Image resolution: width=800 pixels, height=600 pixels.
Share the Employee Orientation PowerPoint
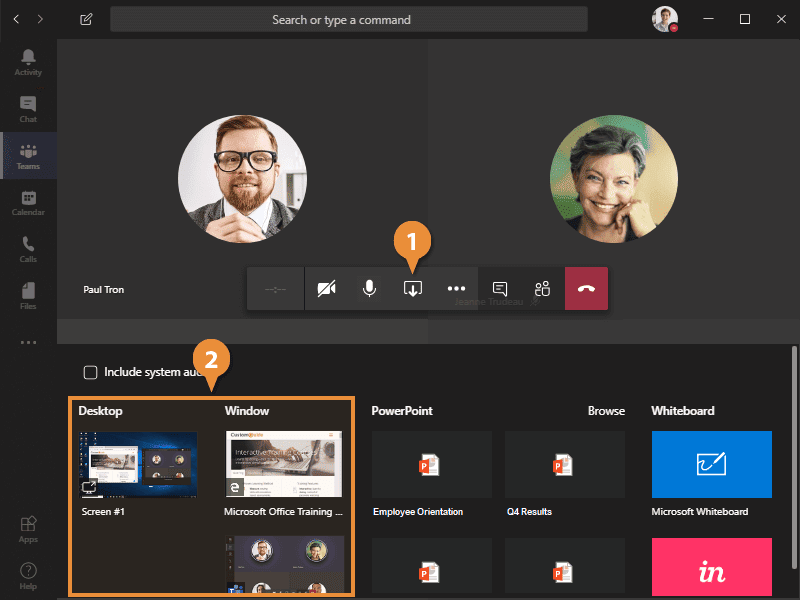point(432,464)
